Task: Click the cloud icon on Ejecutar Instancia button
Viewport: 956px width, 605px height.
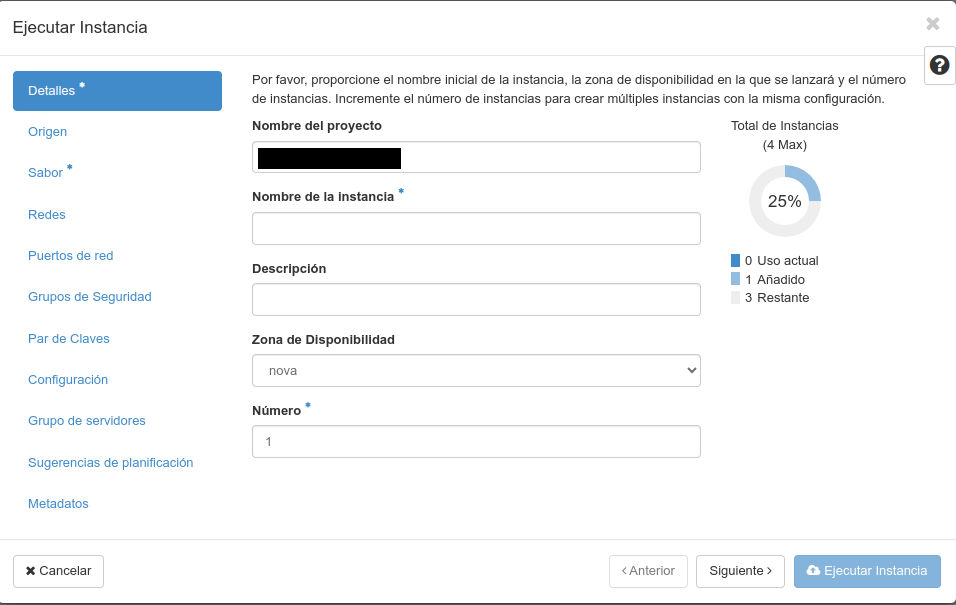Action: (x=814, y=571)
